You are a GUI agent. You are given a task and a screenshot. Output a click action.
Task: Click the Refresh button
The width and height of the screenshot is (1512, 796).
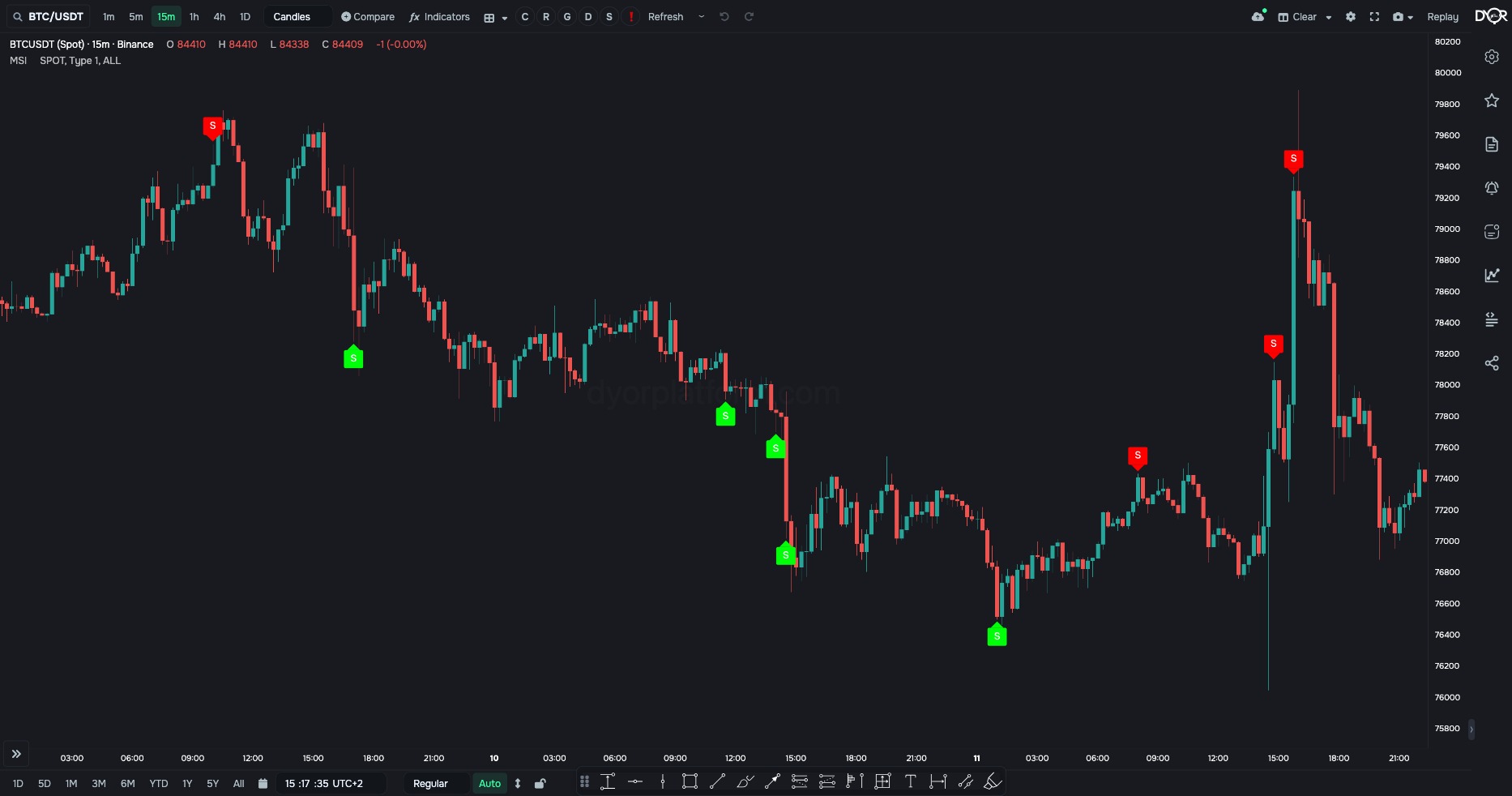point(665,16)
